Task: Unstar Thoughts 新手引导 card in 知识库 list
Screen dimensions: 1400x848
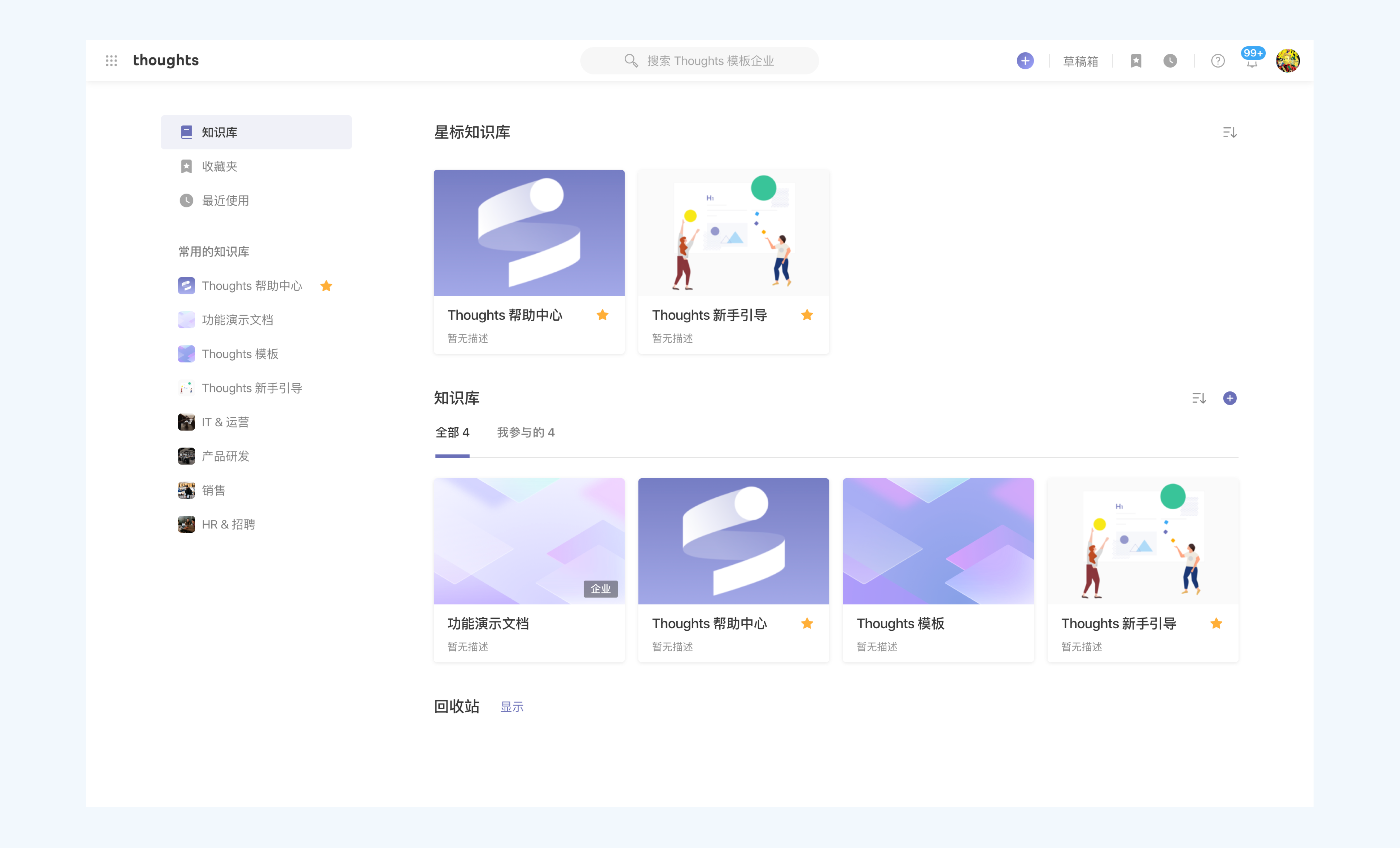Action: [x=1216, y=624]
